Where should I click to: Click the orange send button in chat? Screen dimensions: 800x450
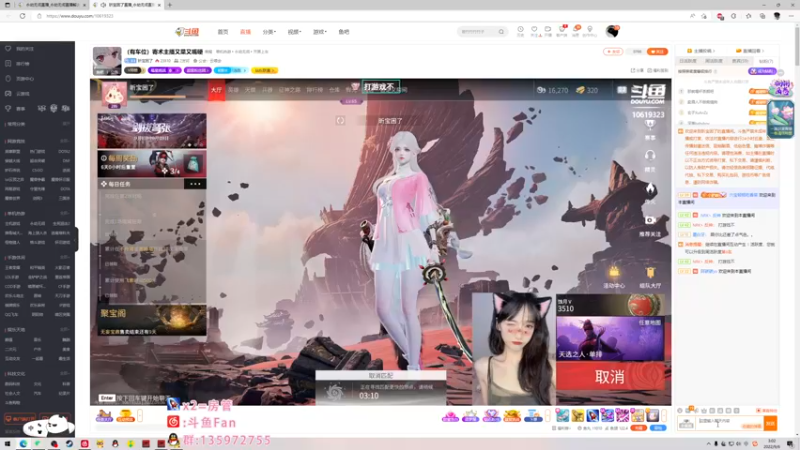coord(770,423)
